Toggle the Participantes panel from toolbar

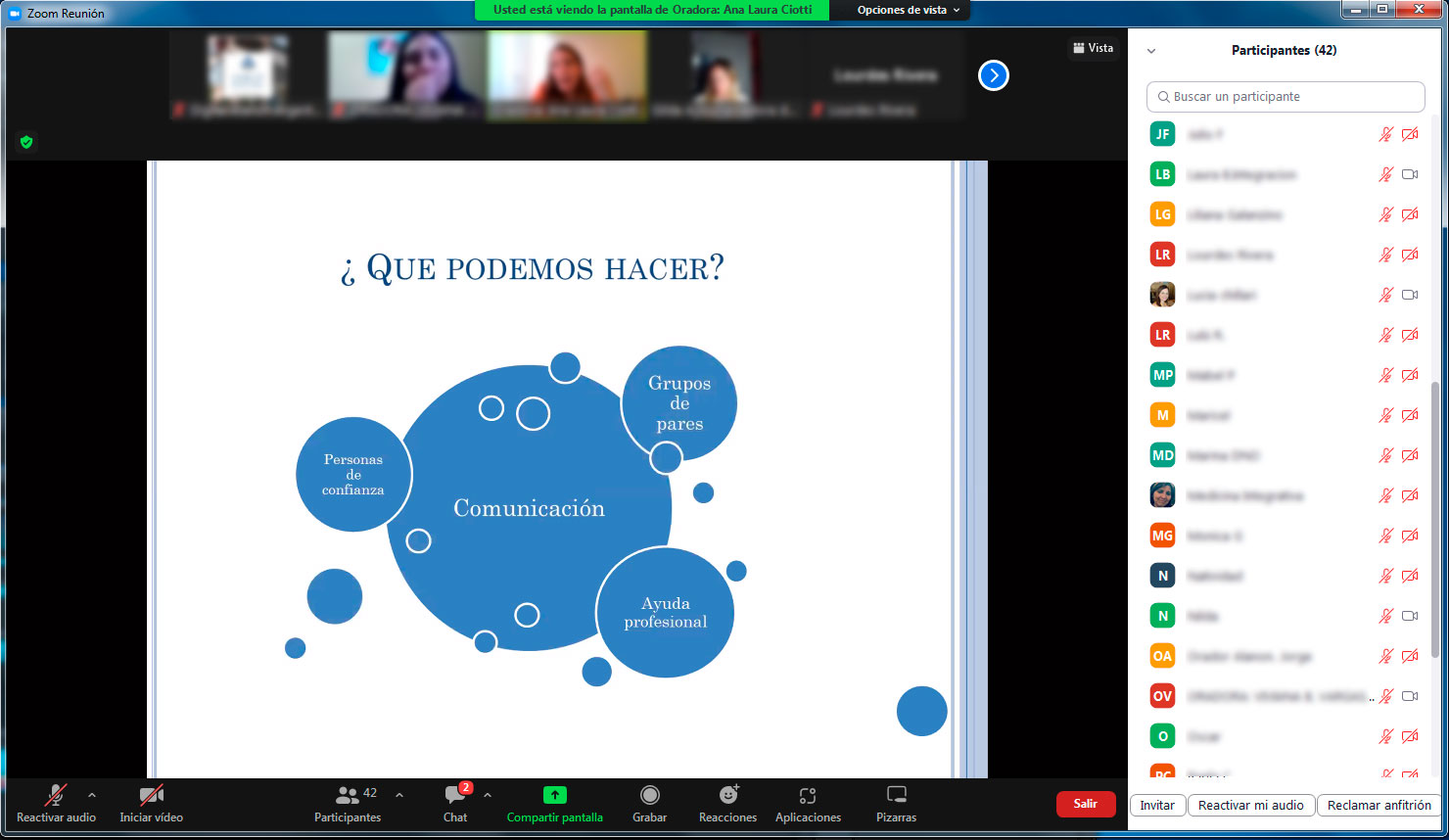tap(348, 796)
